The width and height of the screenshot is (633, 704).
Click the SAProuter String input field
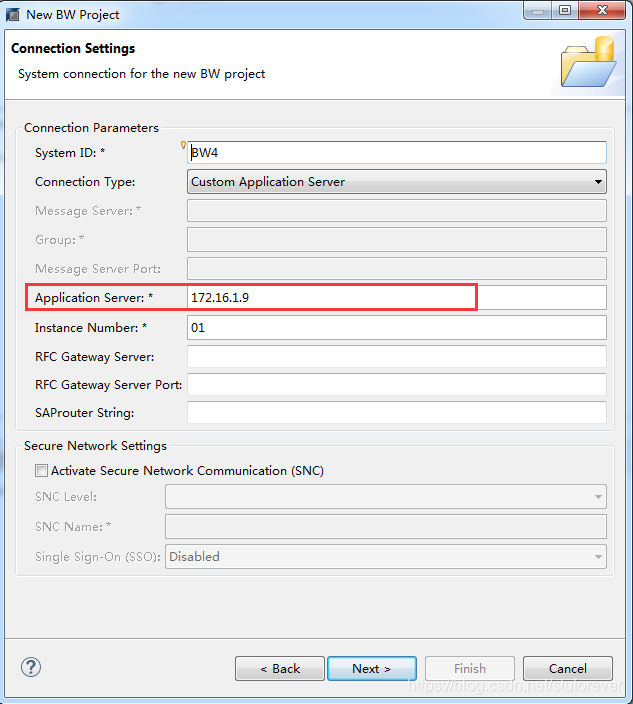pyautogui.click(x=397, y=413)
